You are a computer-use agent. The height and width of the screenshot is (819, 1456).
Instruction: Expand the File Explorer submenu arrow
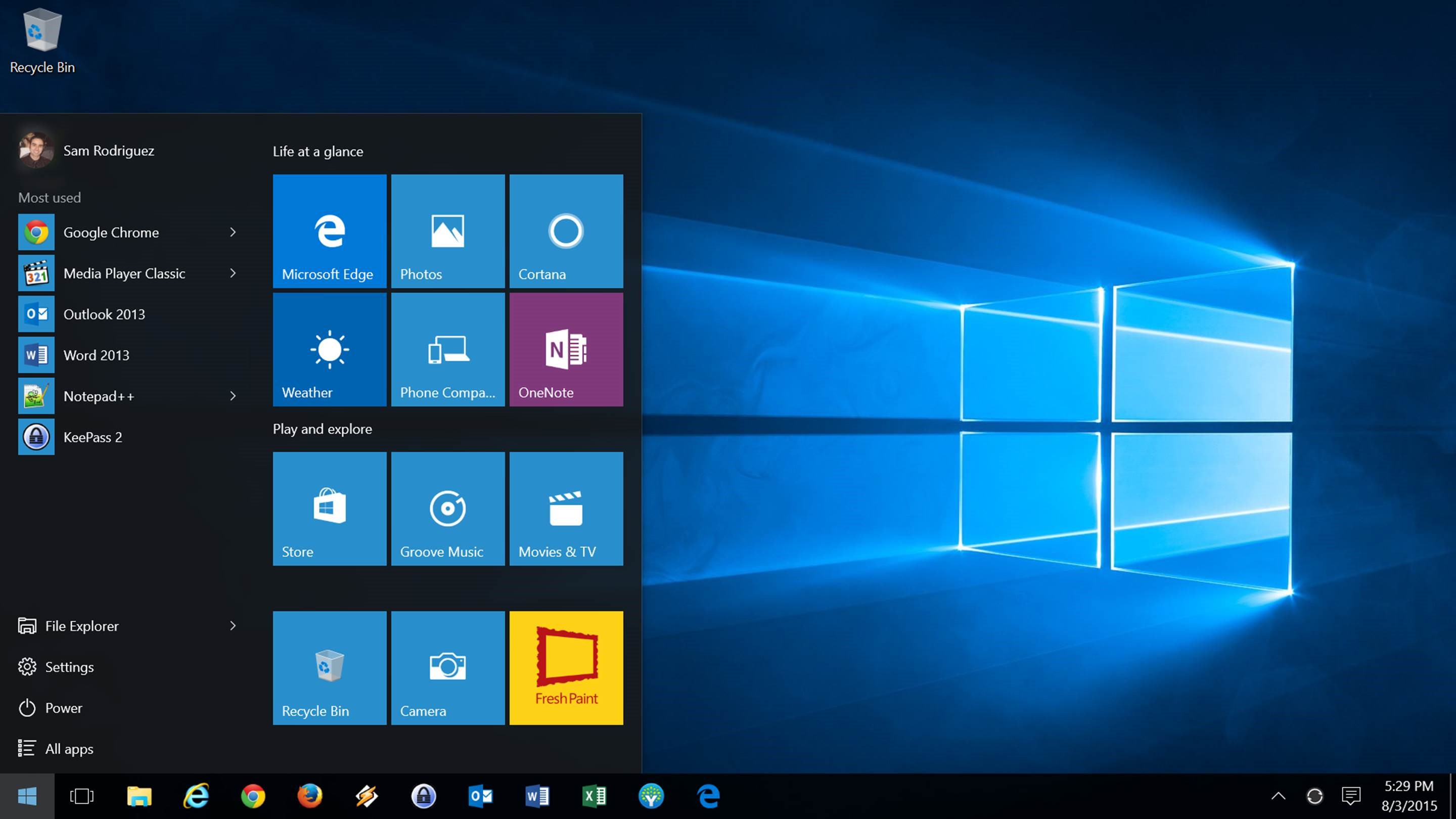[233, 626]
